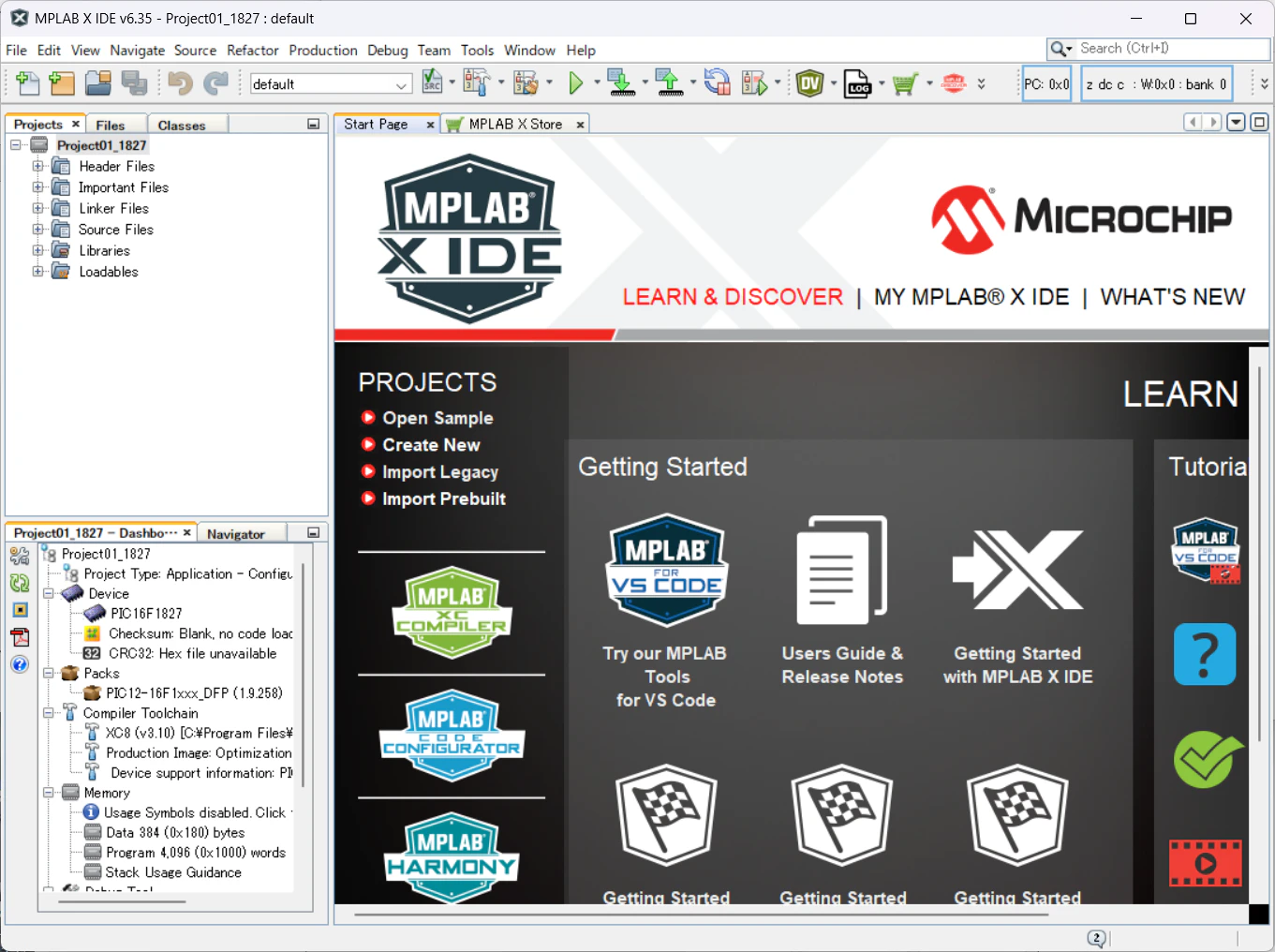Open Project Properties wrench icon in Dashboard
1275x952 pixels.
click(x=19, y=557)
